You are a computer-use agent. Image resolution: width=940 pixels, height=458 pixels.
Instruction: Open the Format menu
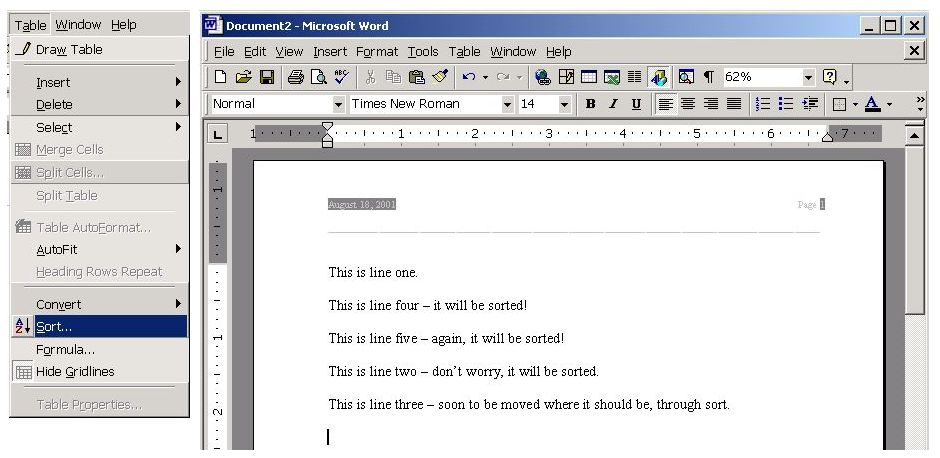pyautogui.click(x=376, y=51)
